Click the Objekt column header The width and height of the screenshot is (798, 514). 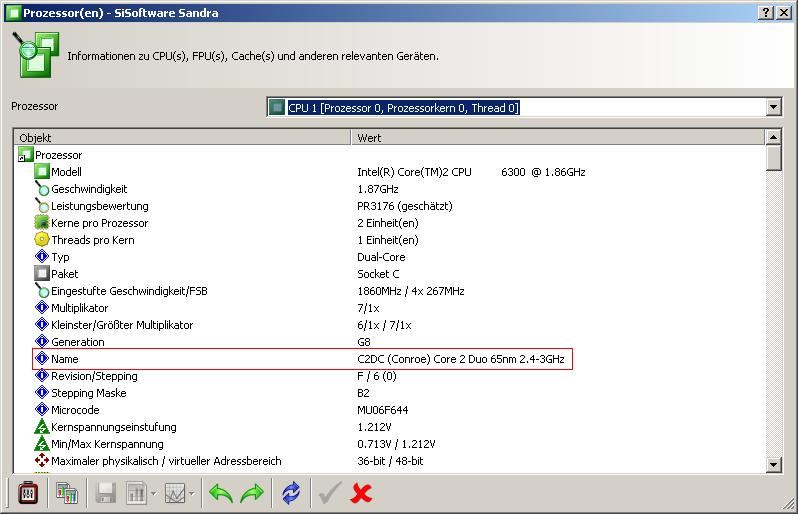[182, 137]
